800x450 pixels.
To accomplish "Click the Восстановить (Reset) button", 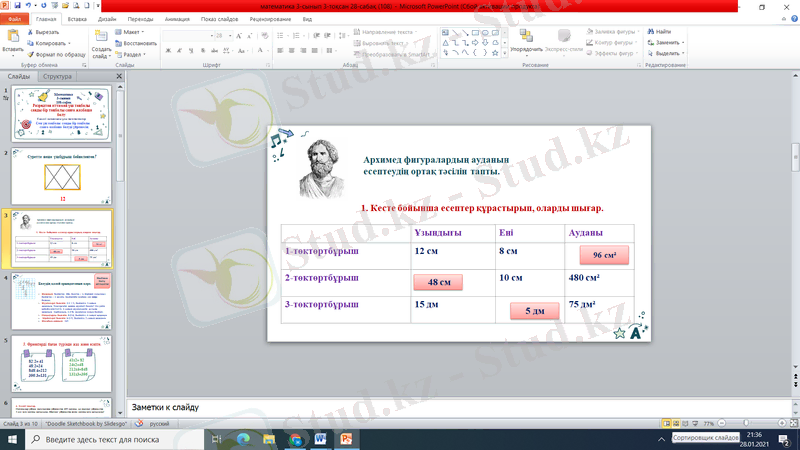I will point(139,43).
